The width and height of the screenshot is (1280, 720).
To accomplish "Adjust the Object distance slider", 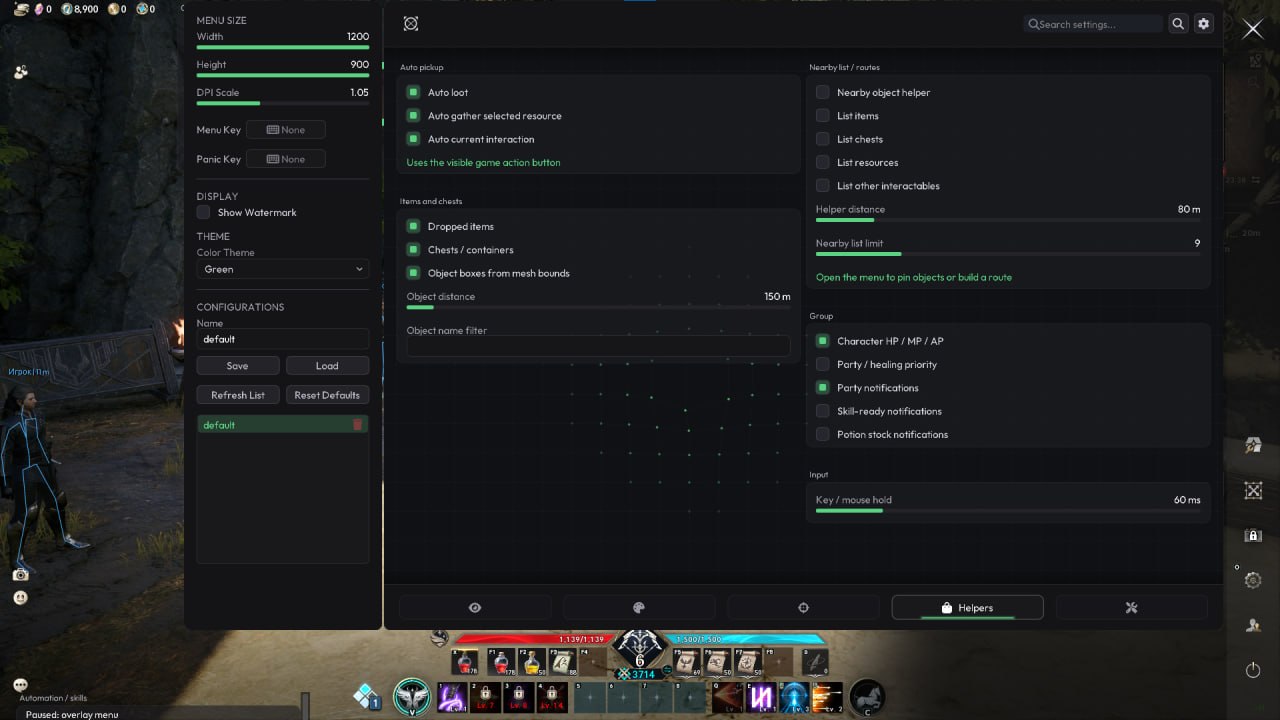I will click(598, 307).
